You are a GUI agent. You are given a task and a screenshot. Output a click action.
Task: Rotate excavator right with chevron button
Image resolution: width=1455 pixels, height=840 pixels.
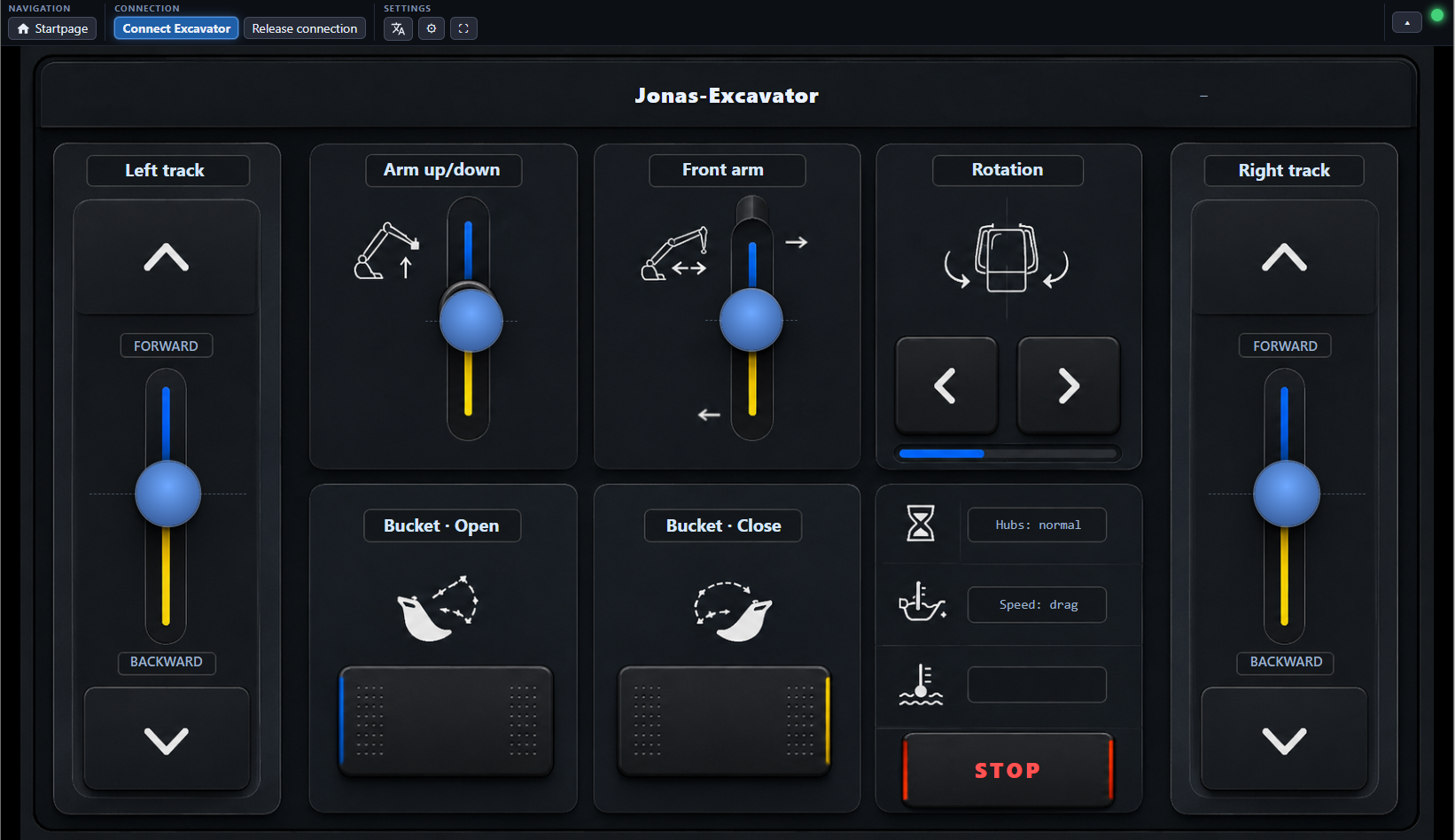coord(1069,385)
